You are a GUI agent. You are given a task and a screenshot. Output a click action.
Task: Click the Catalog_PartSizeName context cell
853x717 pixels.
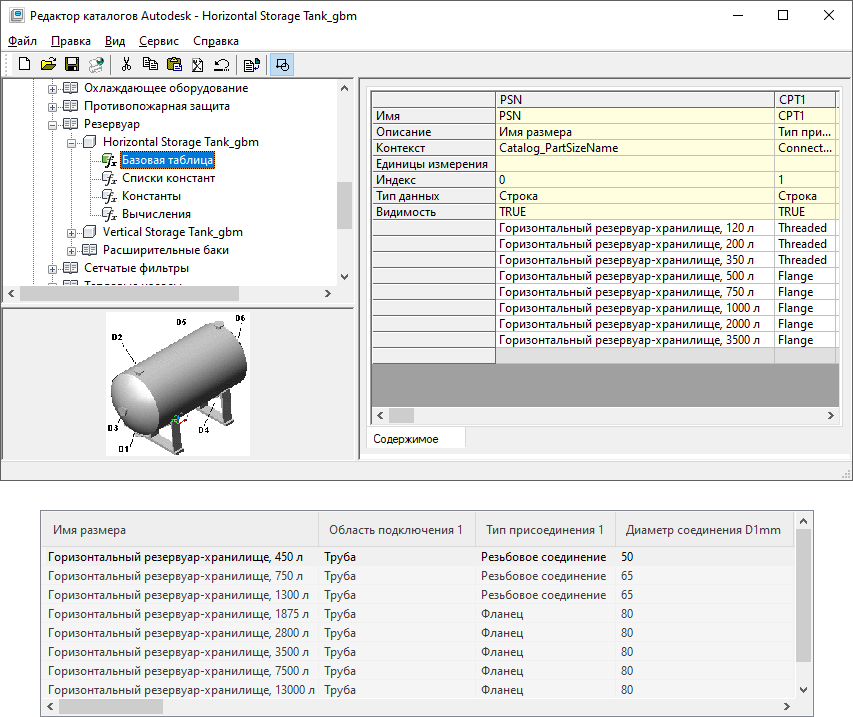click(x=635, y=148)
